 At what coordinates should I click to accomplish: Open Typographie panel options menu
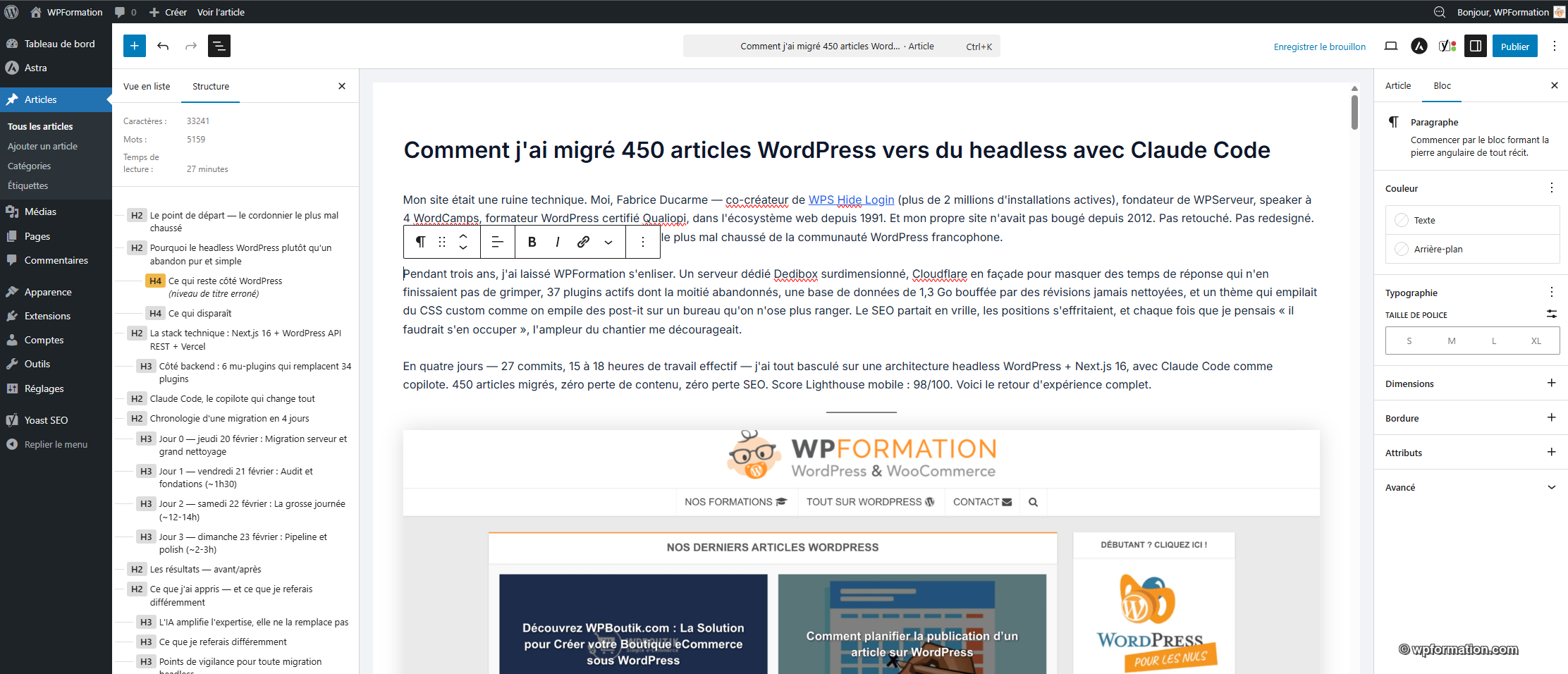click(x=1552, y=292)
